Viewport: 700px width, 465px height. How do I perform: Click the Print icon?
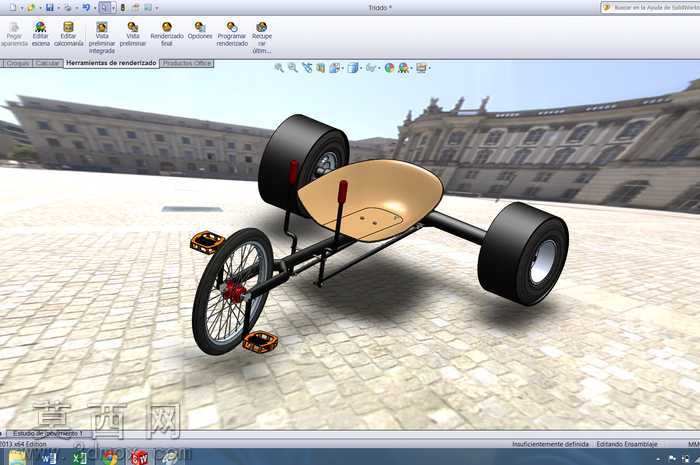point(68,8)
